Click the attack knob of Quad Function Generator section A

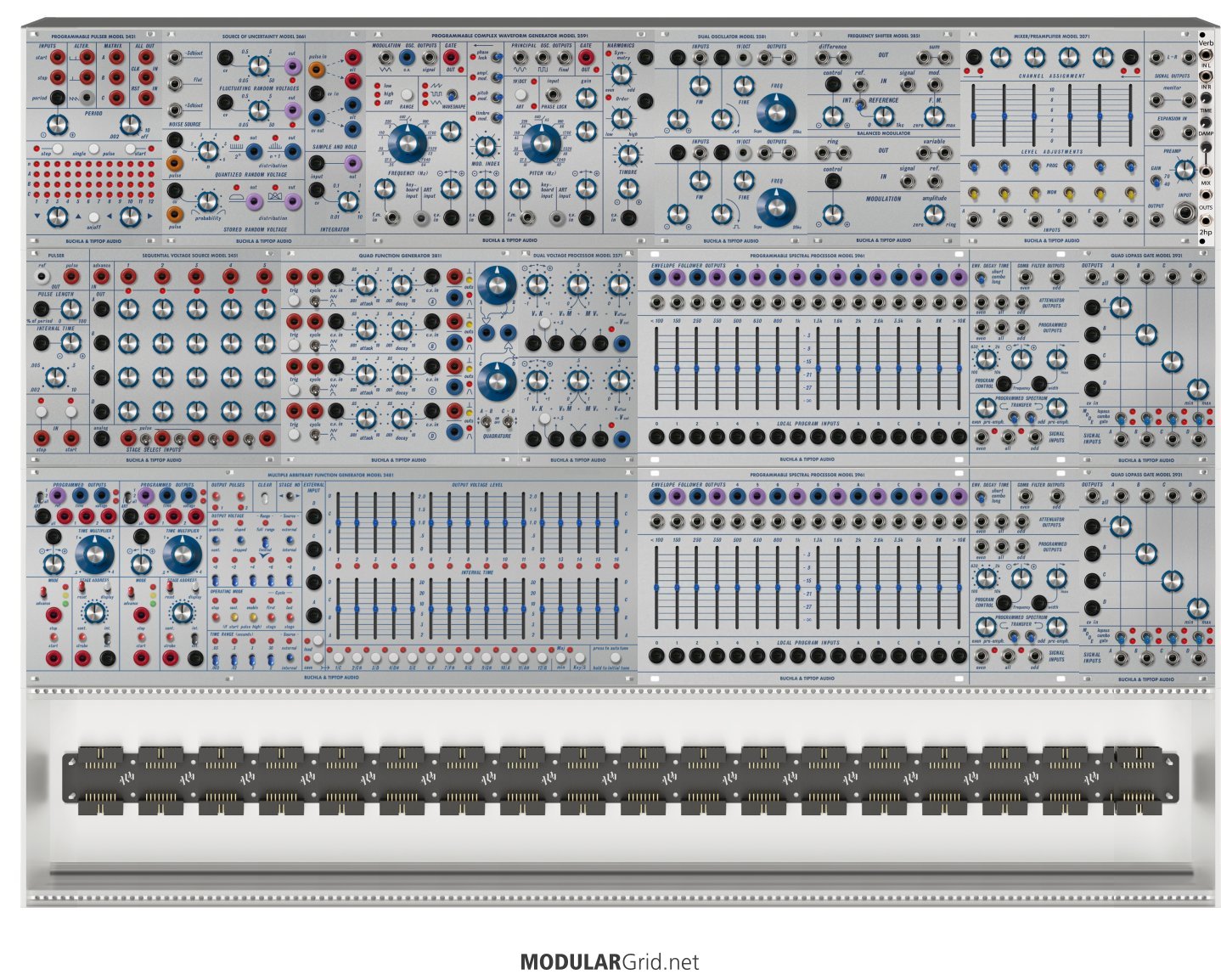click(366, 285)
